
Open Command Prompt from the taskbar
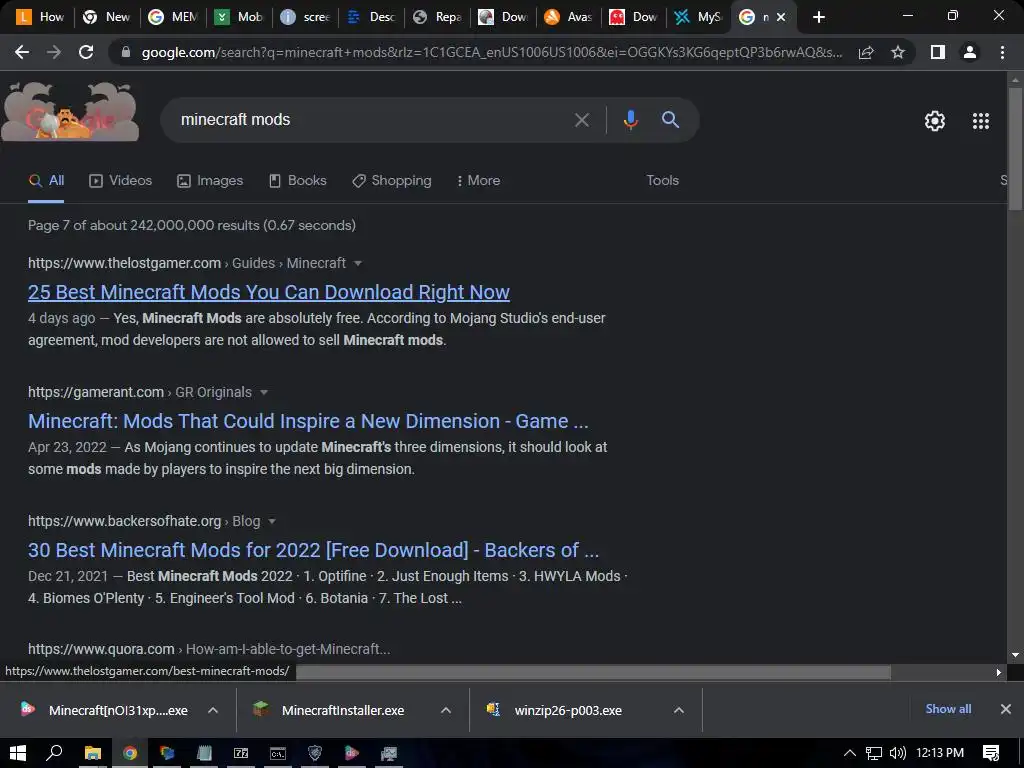[x=278, y=753]
